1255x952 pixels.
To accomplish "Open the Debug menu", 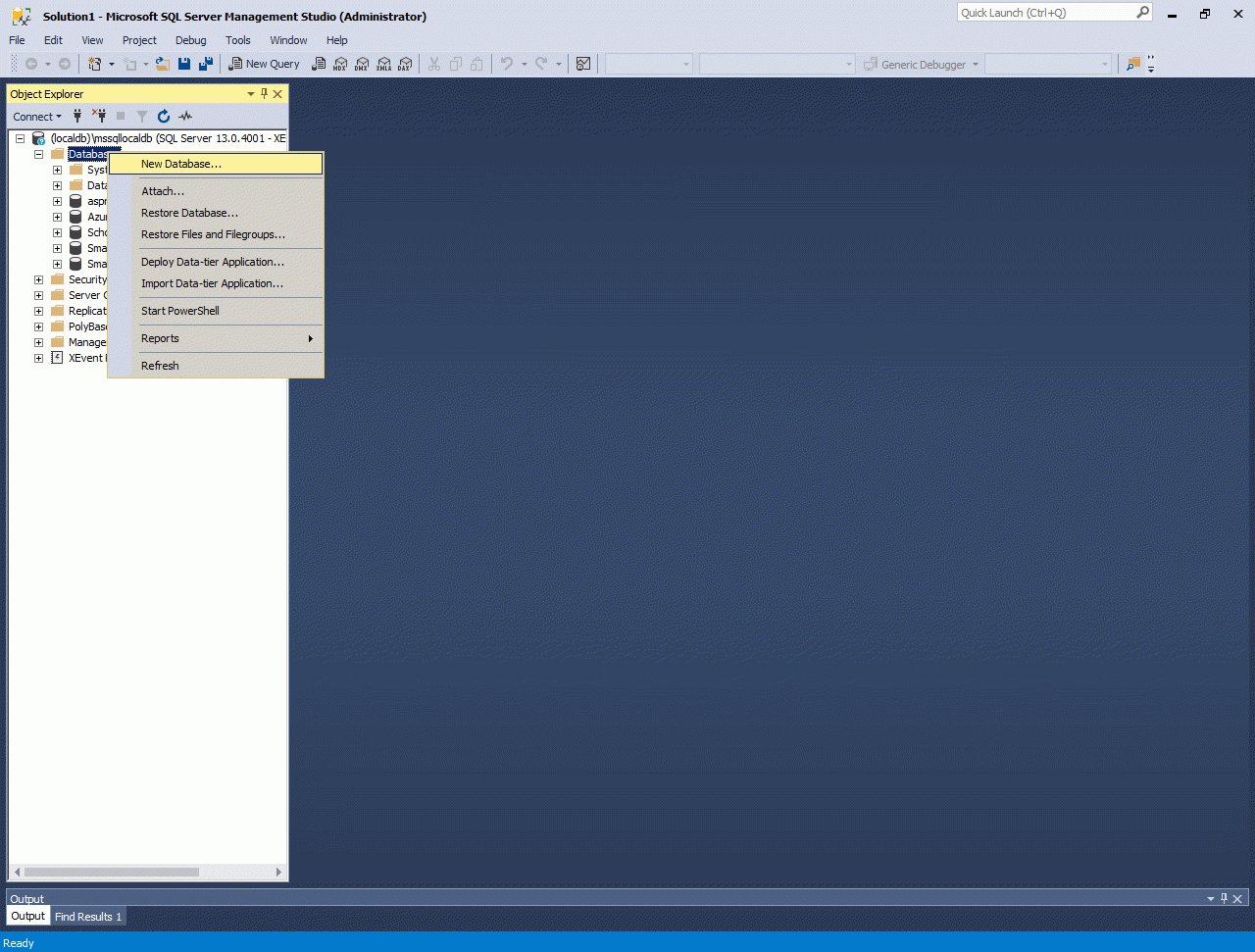I will pyautogui.click(x=191, y=40).
